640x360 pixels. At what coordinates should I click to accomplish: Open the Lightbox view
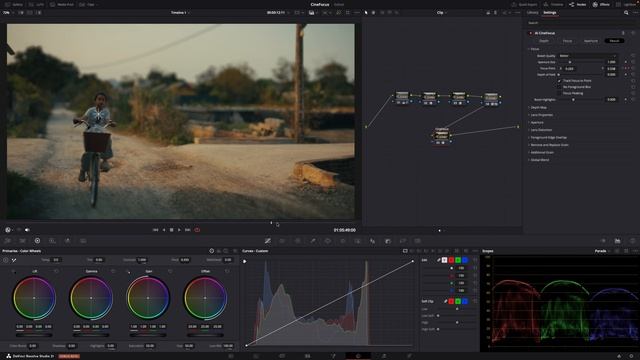tap(627, 4)
